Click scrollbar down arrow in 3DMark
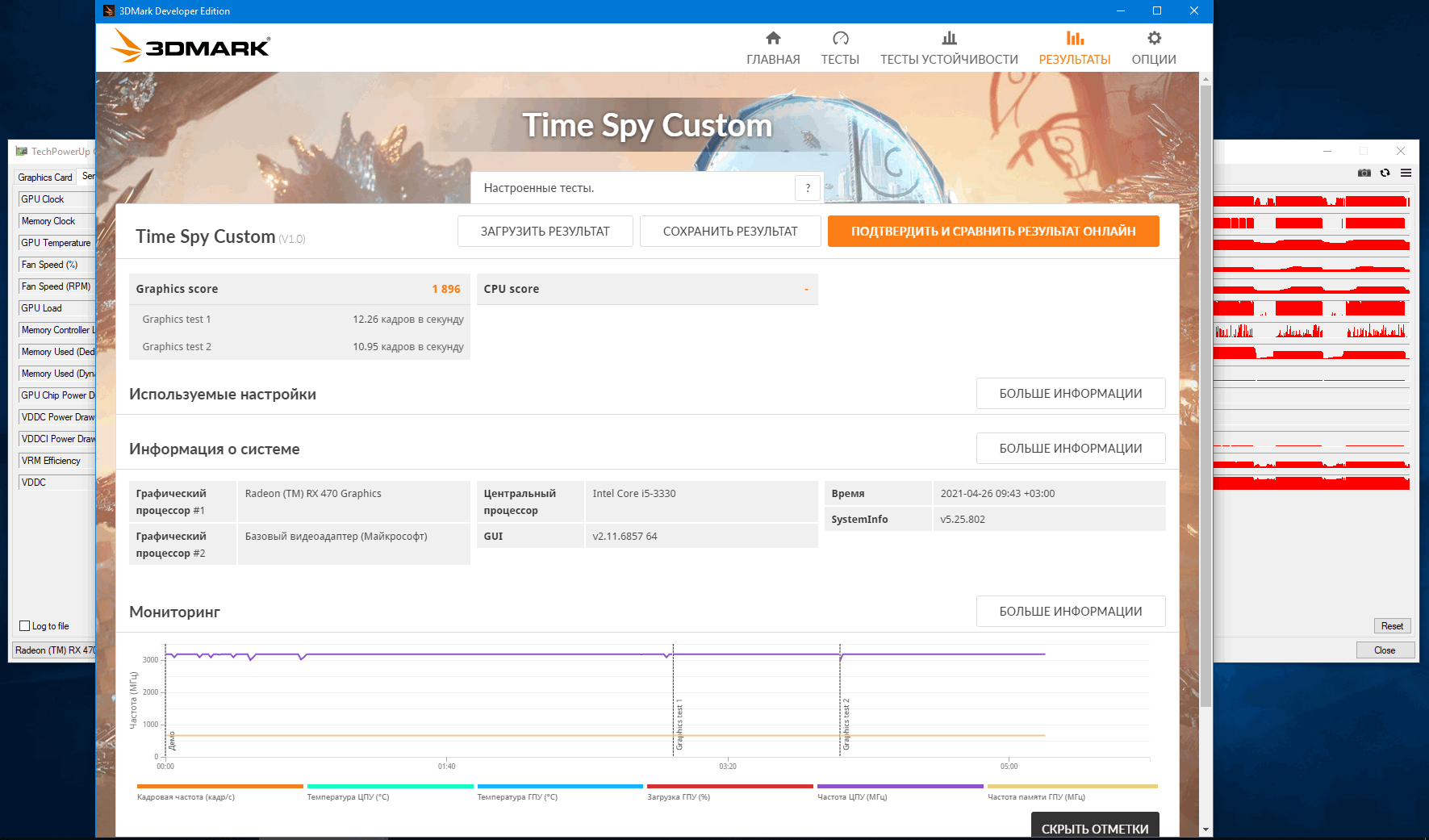 pos(1205,830)
